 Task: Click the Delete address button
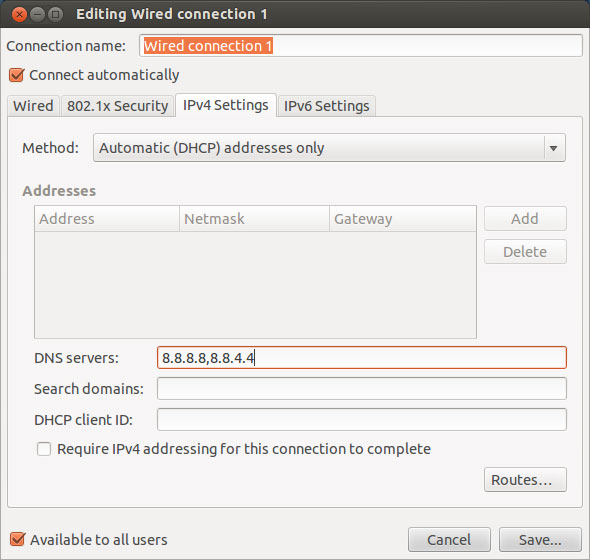pyautogui.click(x=525, y=251)
